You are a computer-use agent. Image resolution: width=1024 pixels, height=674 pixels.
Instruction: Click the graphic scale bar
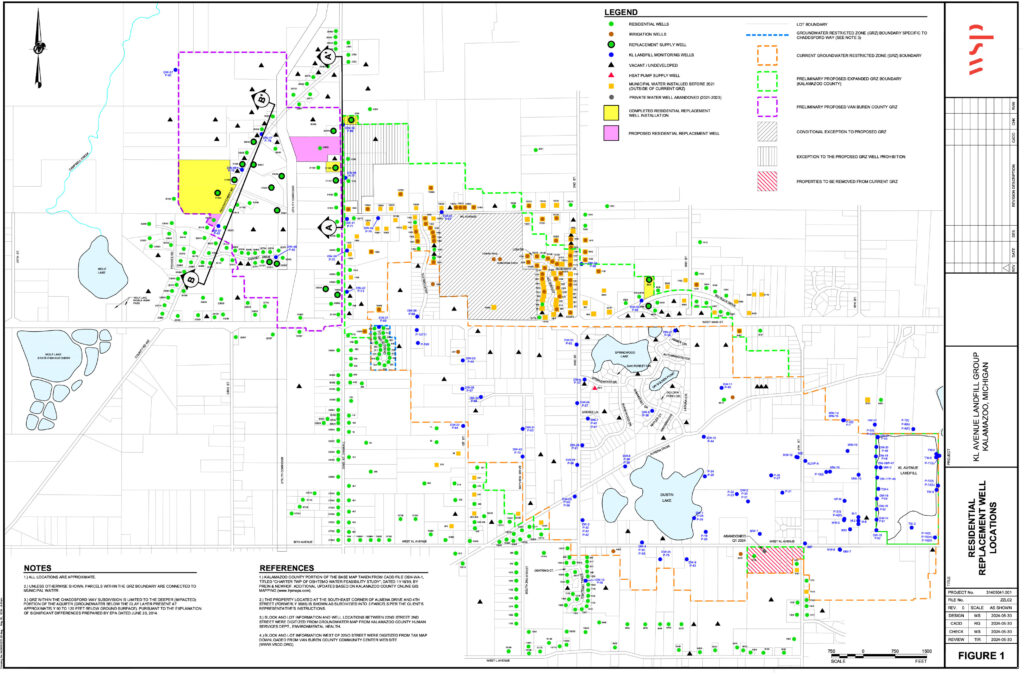pos(878,655)
